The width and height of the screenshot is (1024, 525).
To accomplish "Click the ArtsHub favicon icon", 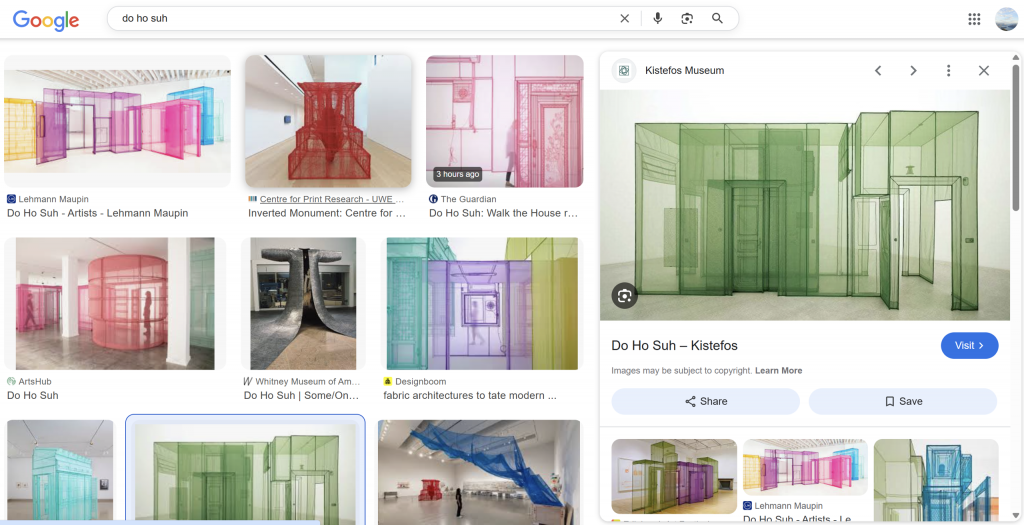I will pos(11,381).
